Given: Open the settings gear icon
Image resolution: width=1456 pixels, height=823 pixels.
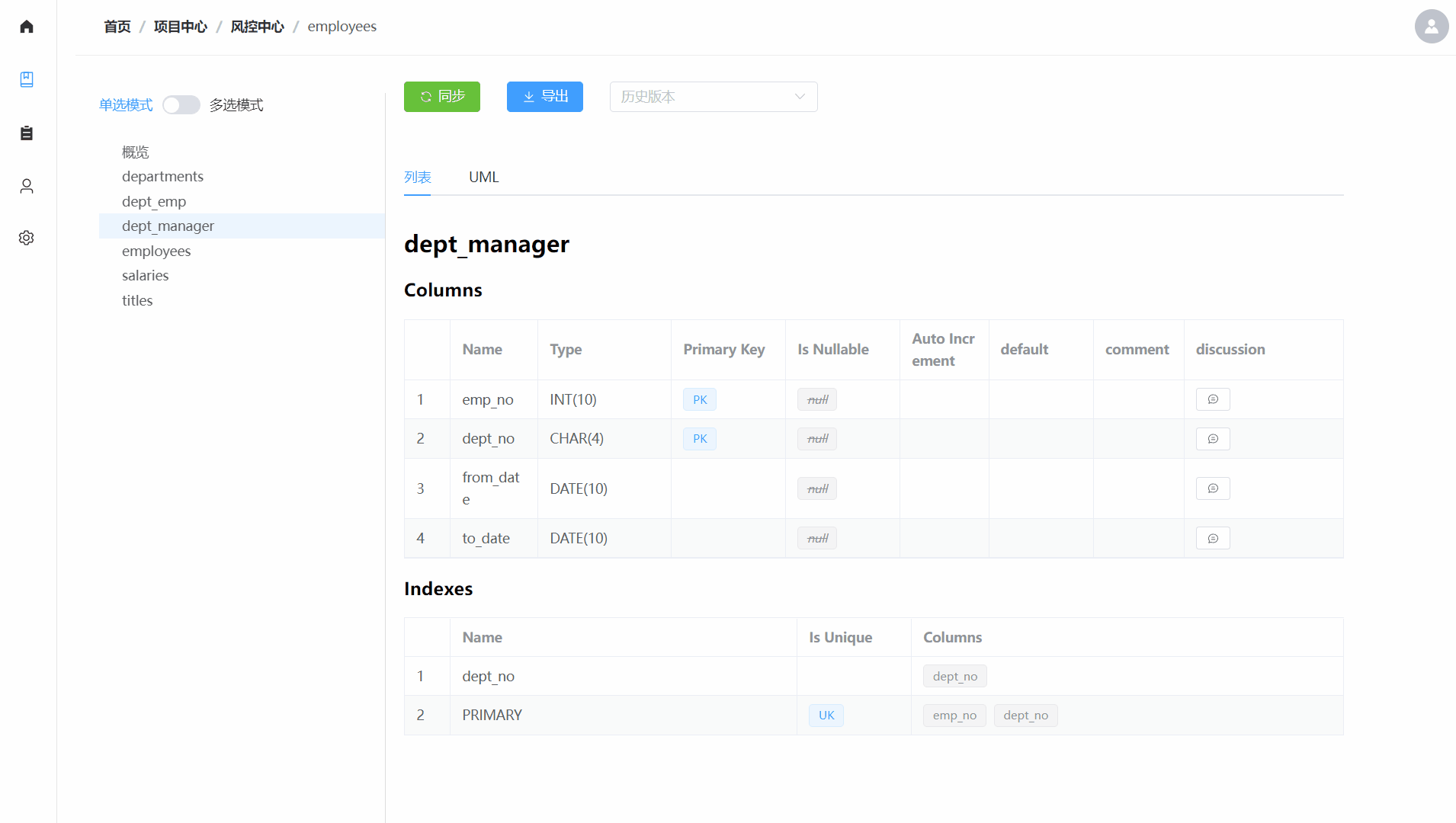Looking at the screenshot, I should [27, 238].
